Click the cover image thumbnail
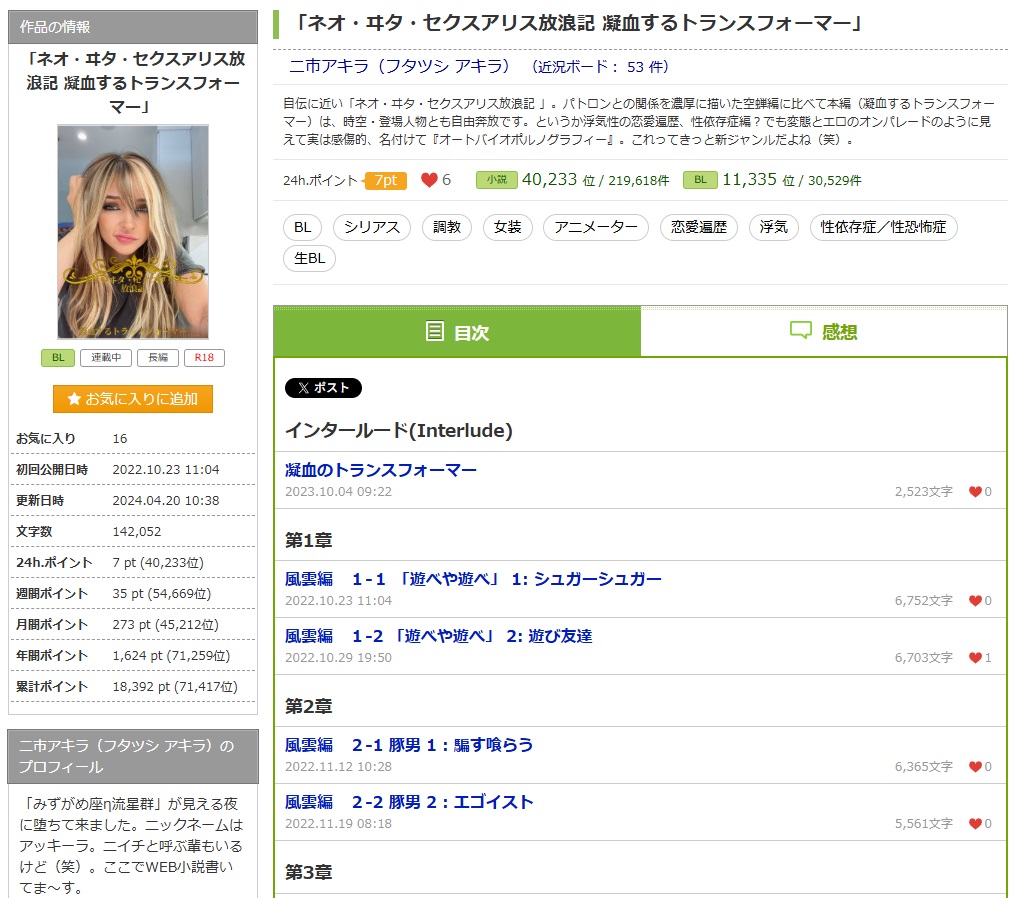Screen dimensions: 1012x898 click(133, 232)
